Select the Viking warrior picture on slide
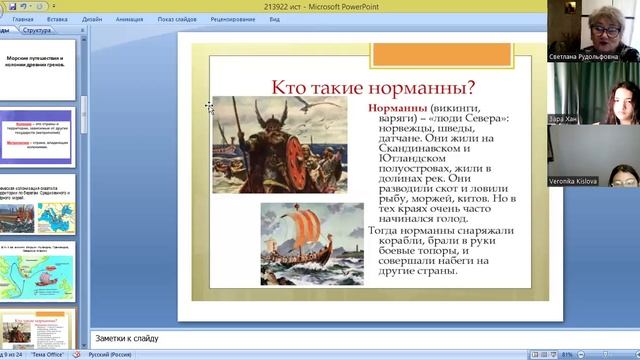The image size is (640, 360). 280,144
